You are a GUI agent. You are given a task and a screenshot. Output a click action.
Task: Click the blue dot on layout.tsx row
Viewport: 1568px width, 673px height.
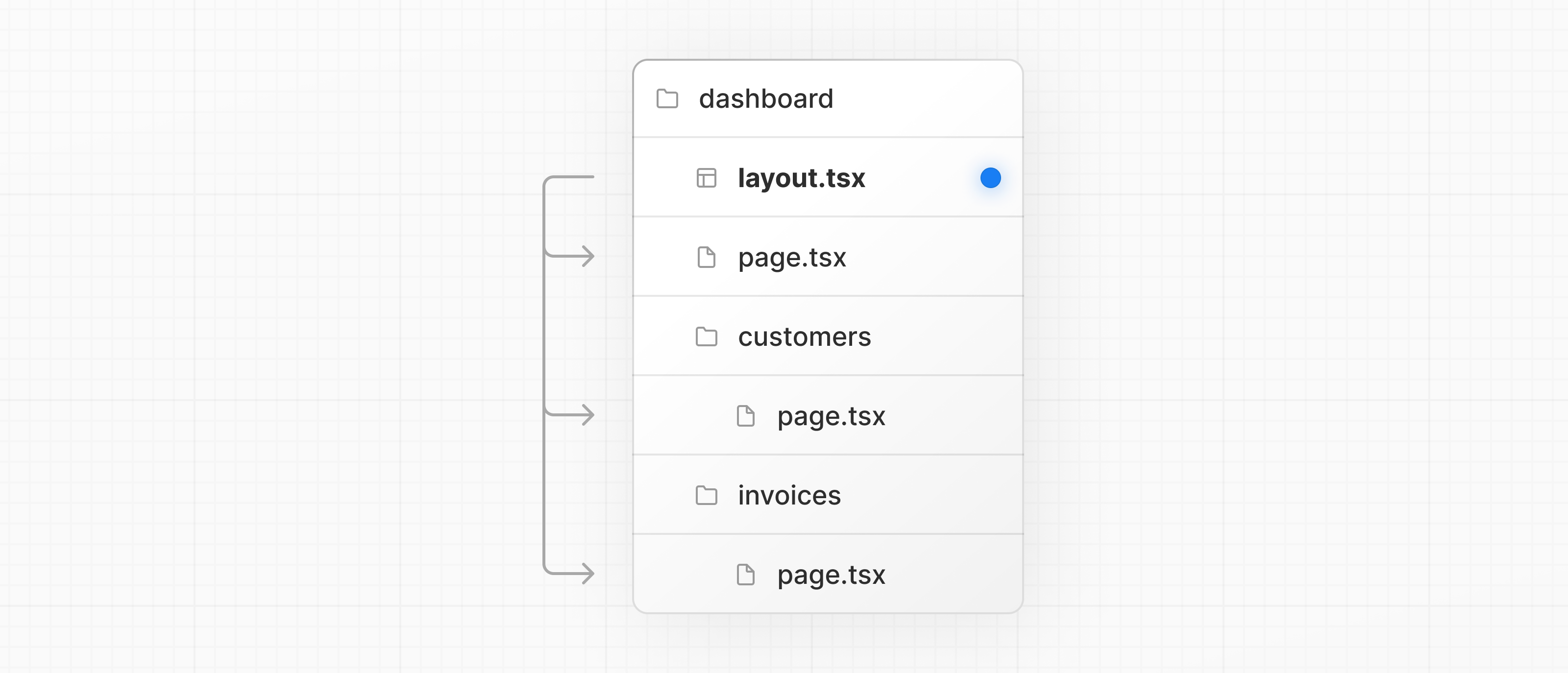click(x=990, y=178)
